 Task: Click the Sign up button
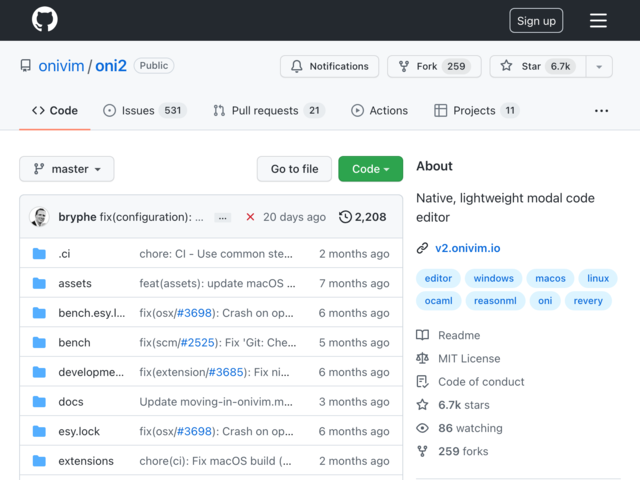[536, 20]
